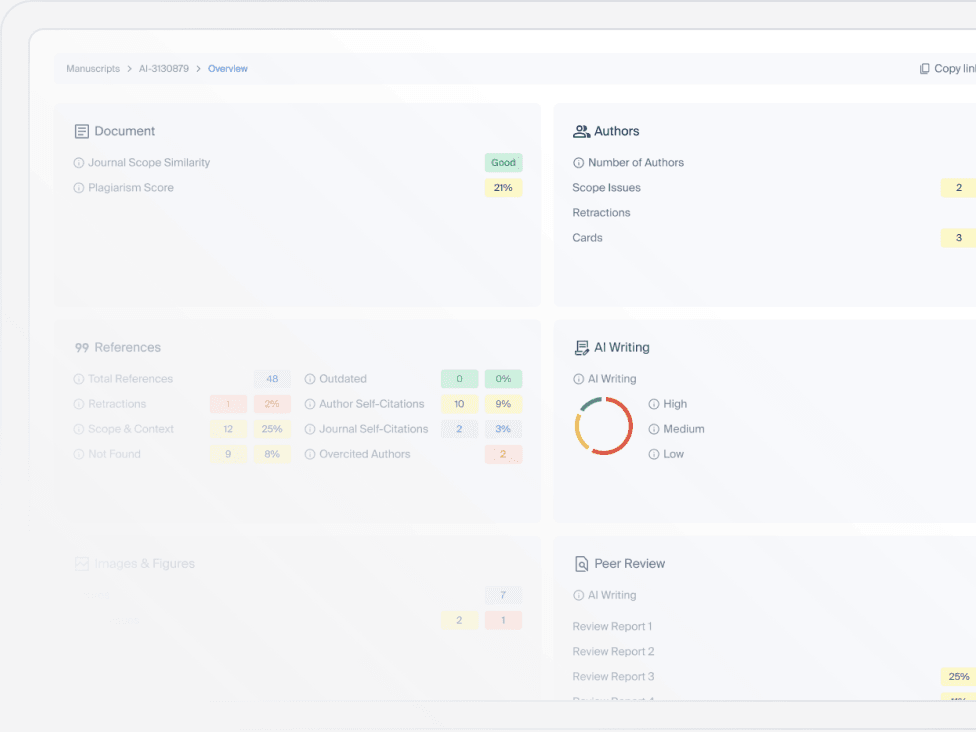Screen dimensions: 976x732
Task: Click the Images count 7 badge
Action: tap(504, 596)
